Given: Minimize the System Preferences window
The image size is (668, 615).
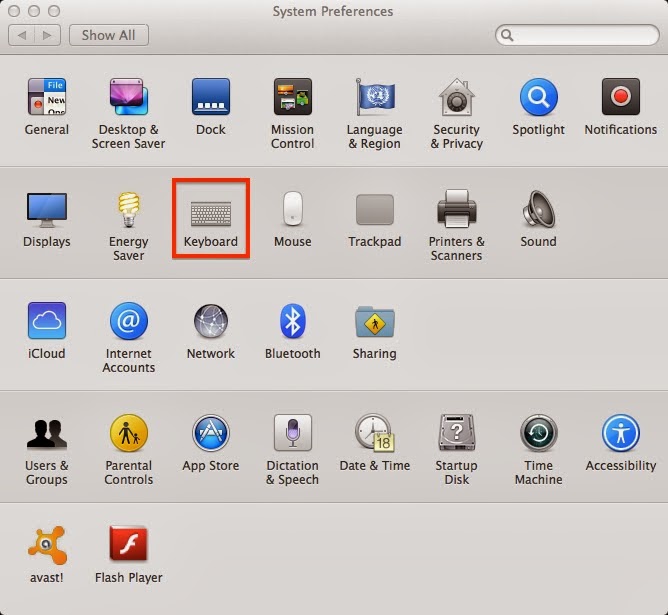Looking at the screenshot, I should click(x=34, y=11).
